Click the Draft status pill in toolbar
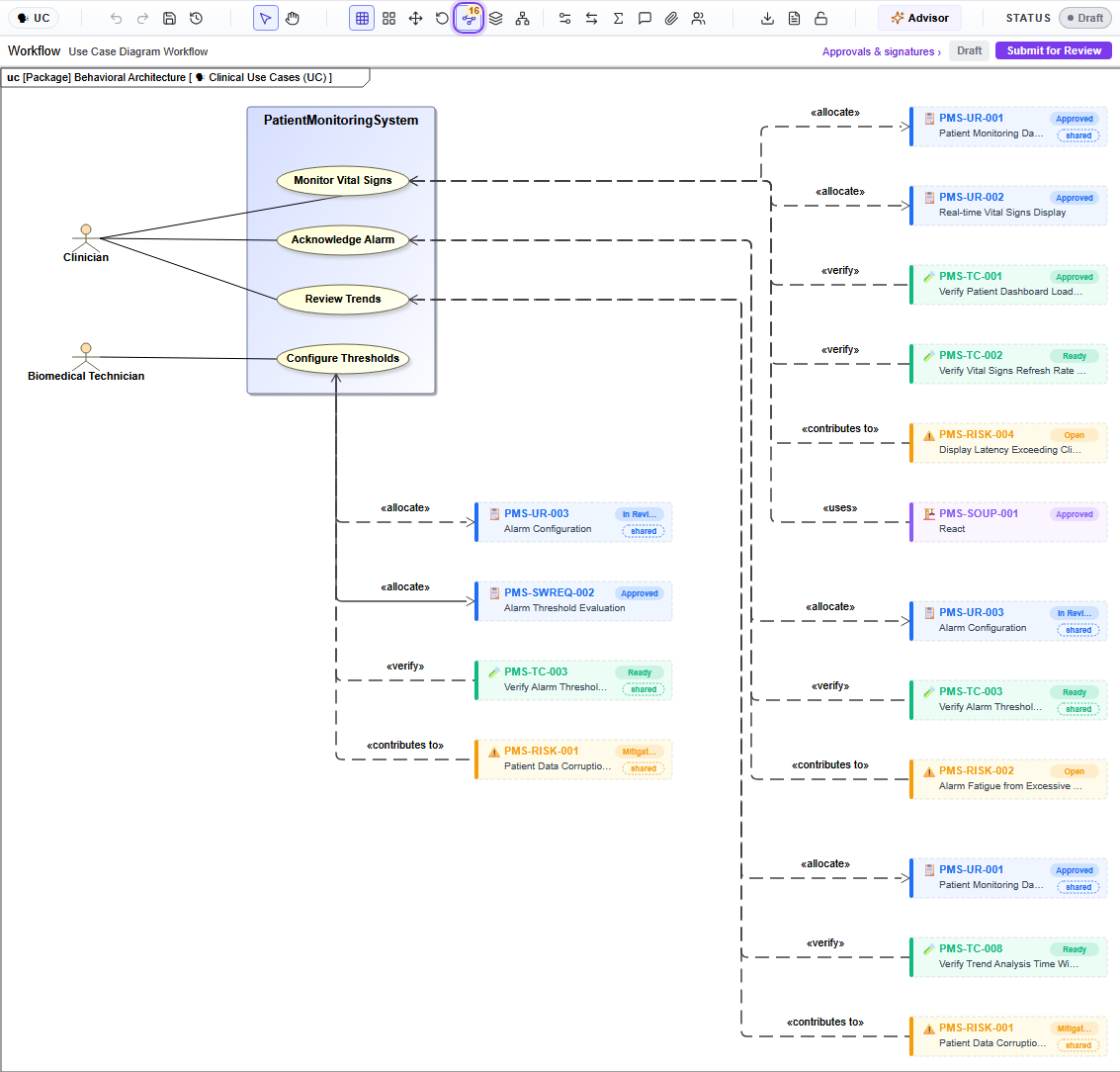The image size is (1120, 1072). click(1085, 19)
